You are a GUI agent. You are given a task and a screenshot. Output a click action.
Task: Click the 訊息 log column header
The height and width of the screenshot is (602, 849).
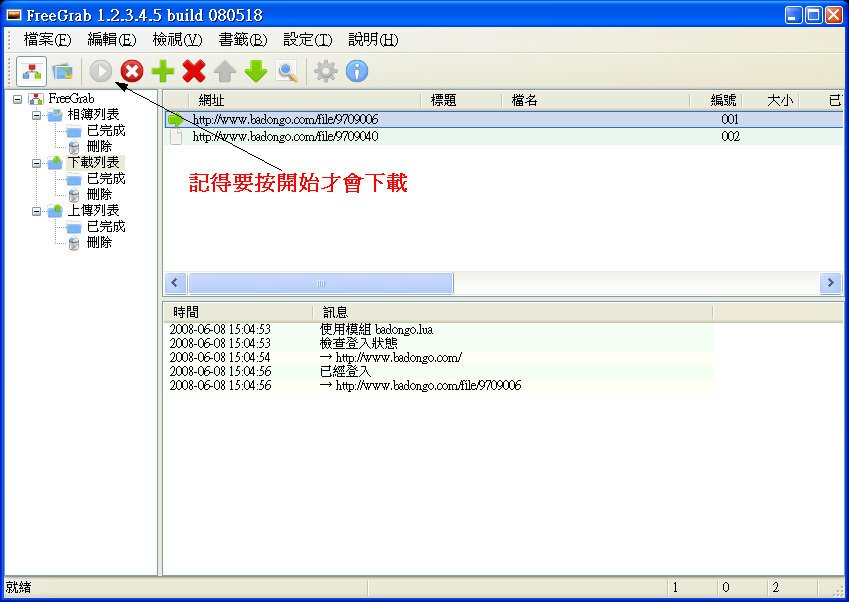(513, 312)
